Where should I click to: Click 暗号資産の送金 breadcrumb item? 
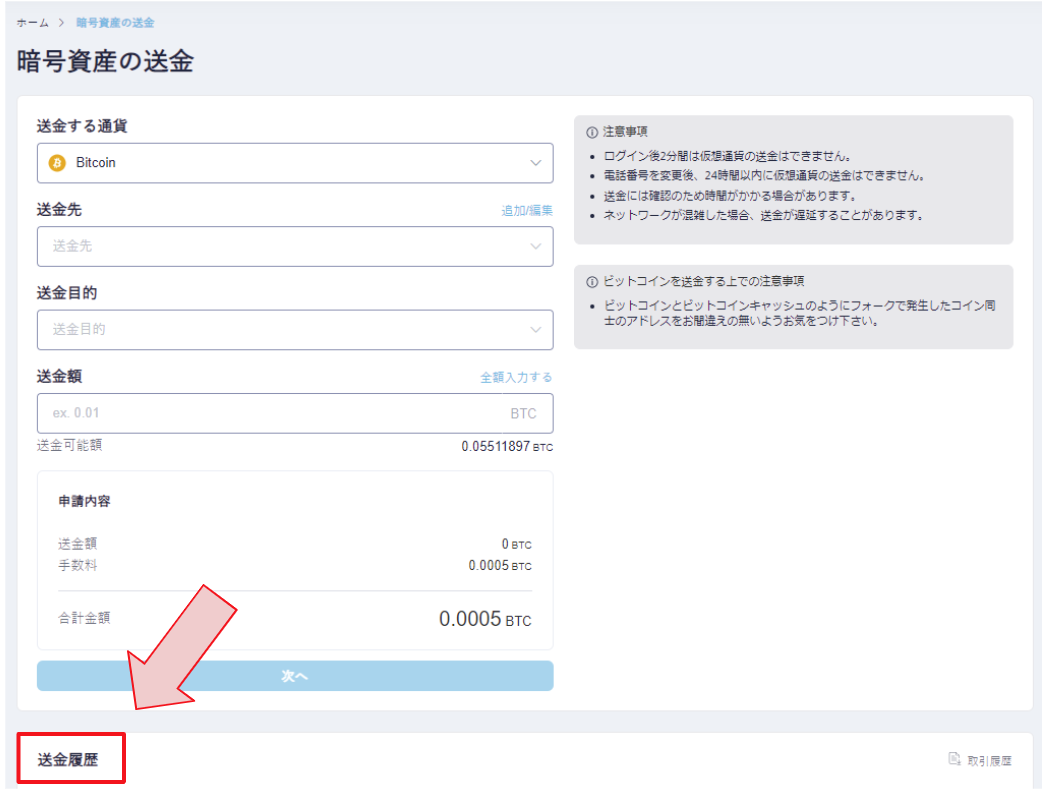[115, 22]
